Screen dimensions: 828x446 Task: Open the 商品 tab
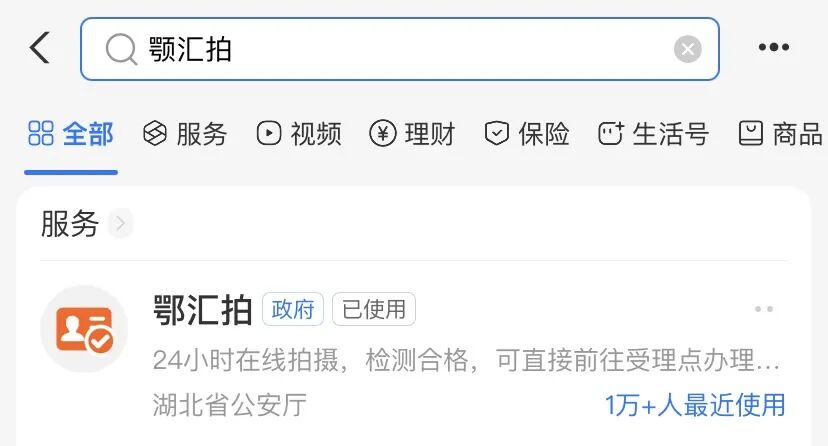780,134
